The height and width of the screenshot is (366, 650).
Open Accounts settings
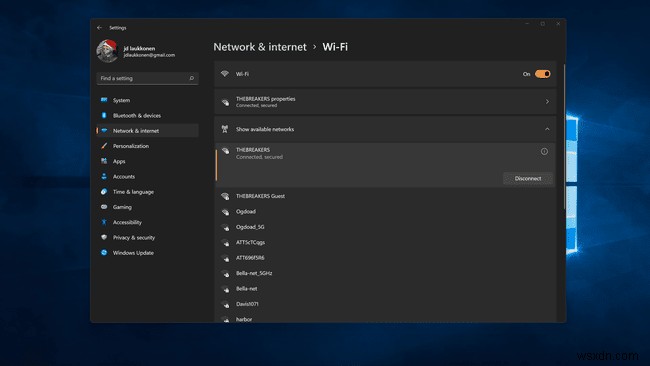pos(148,177)
